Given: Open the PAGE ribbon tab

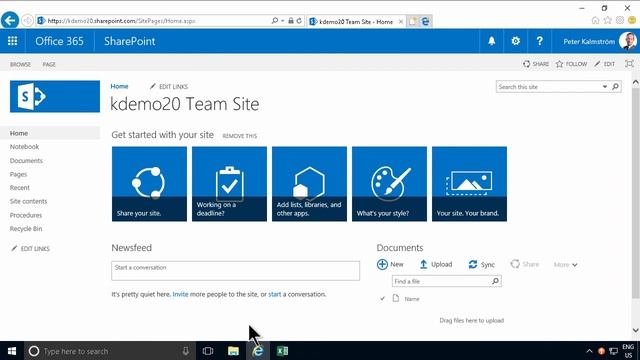Looking at the screenshot, I should pyautogui.click(x=49, y=64).
